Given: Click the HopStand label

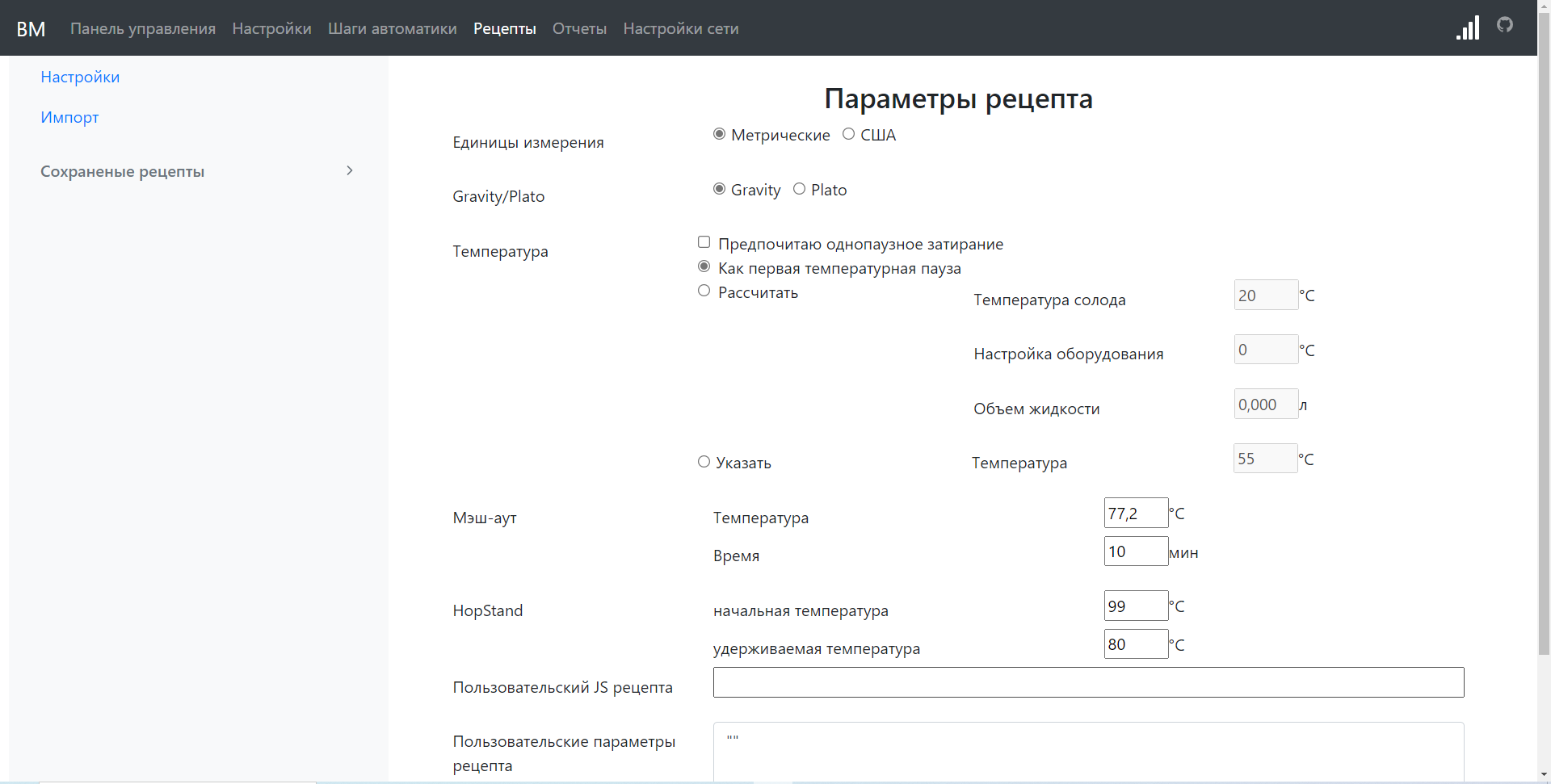Looking at the screenshot, I should 488,610.
